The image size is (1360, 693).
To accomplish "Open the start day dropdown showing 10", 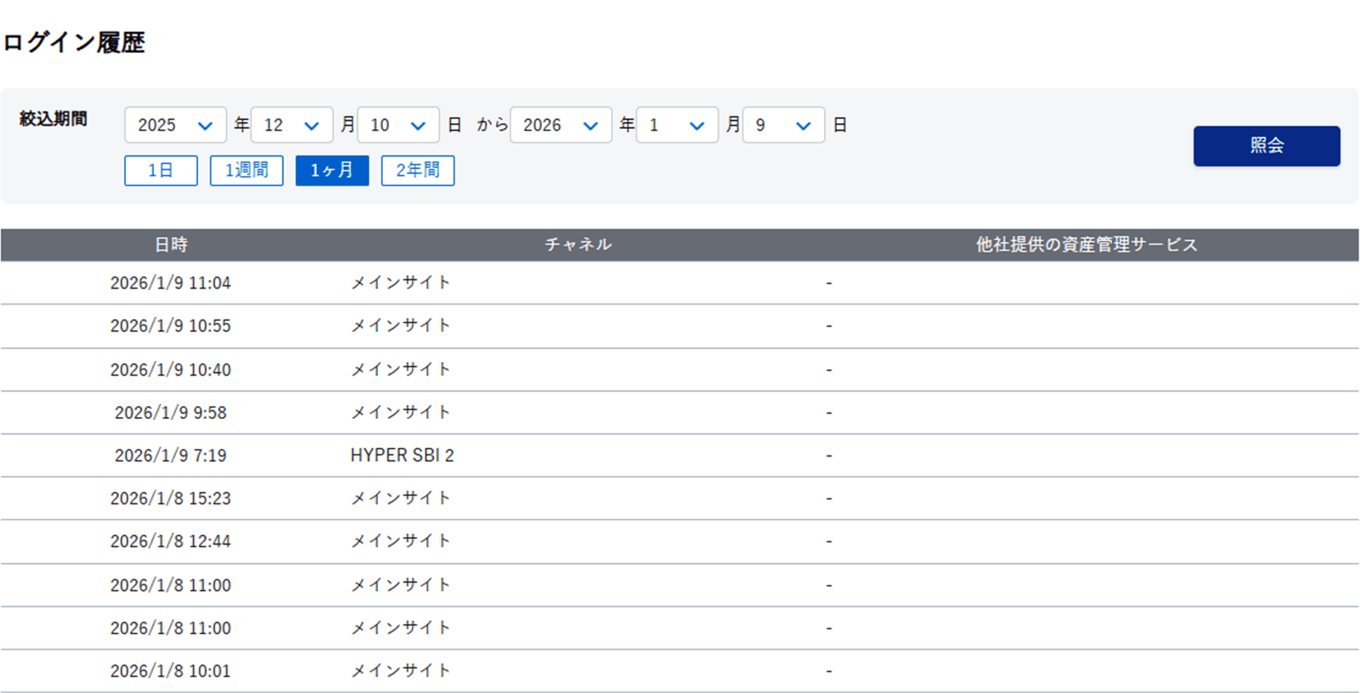I will pos(398,125).
